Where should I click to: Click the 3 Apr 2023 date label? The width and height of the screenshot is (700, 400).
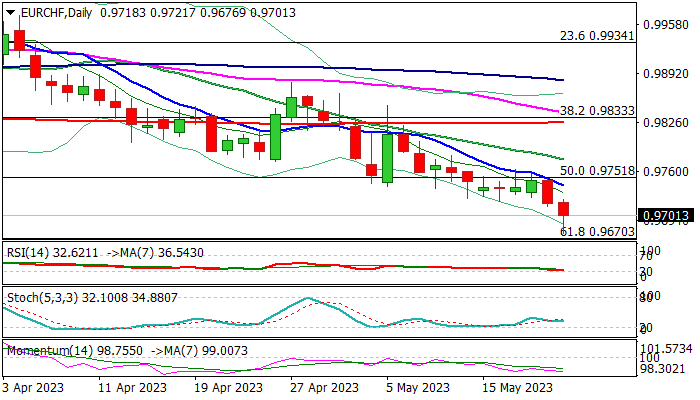pyautogui.click(x=33, y=388)
